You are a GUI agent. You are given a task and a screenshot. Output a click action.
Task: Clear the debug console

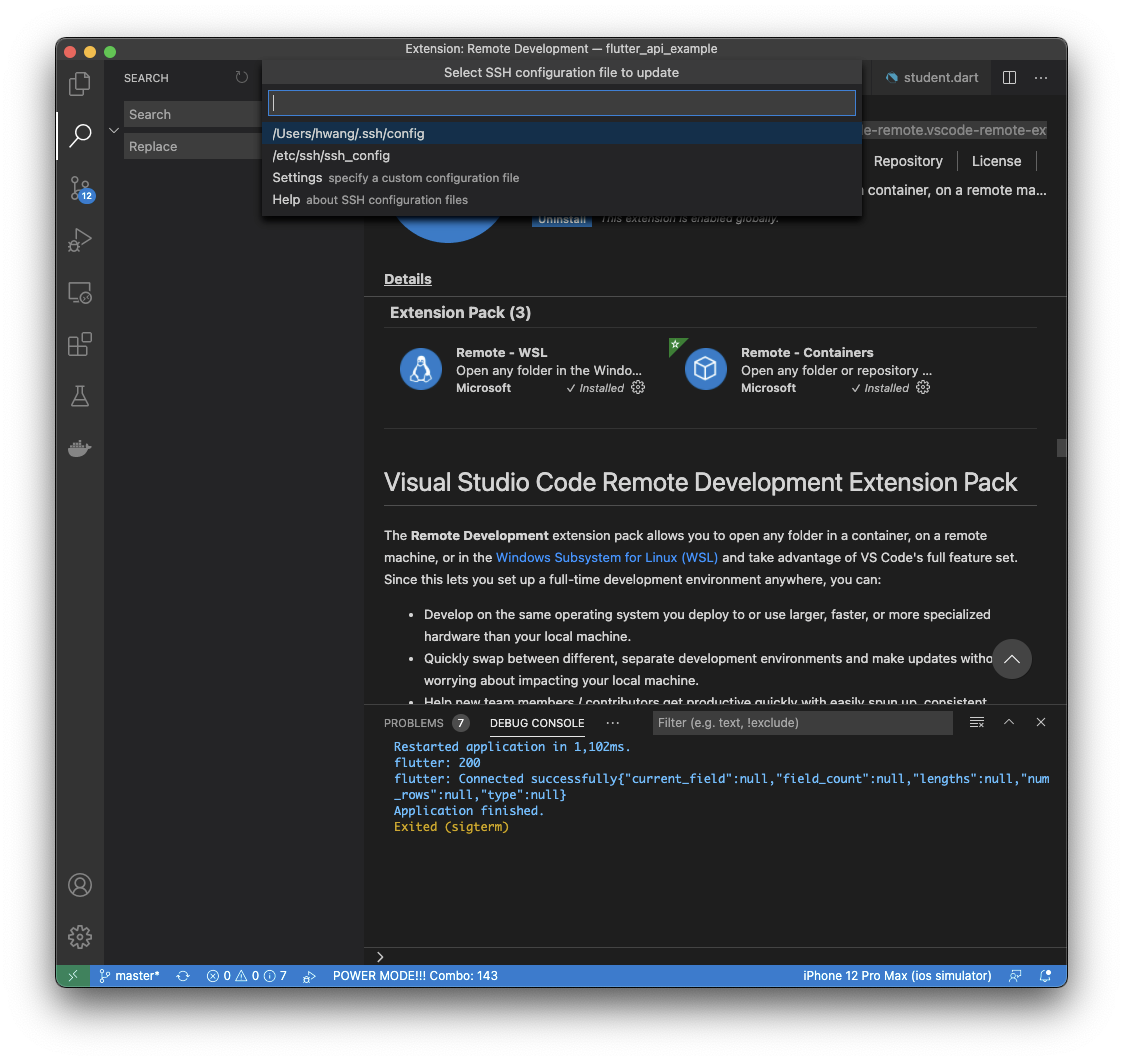coord(977,722)
